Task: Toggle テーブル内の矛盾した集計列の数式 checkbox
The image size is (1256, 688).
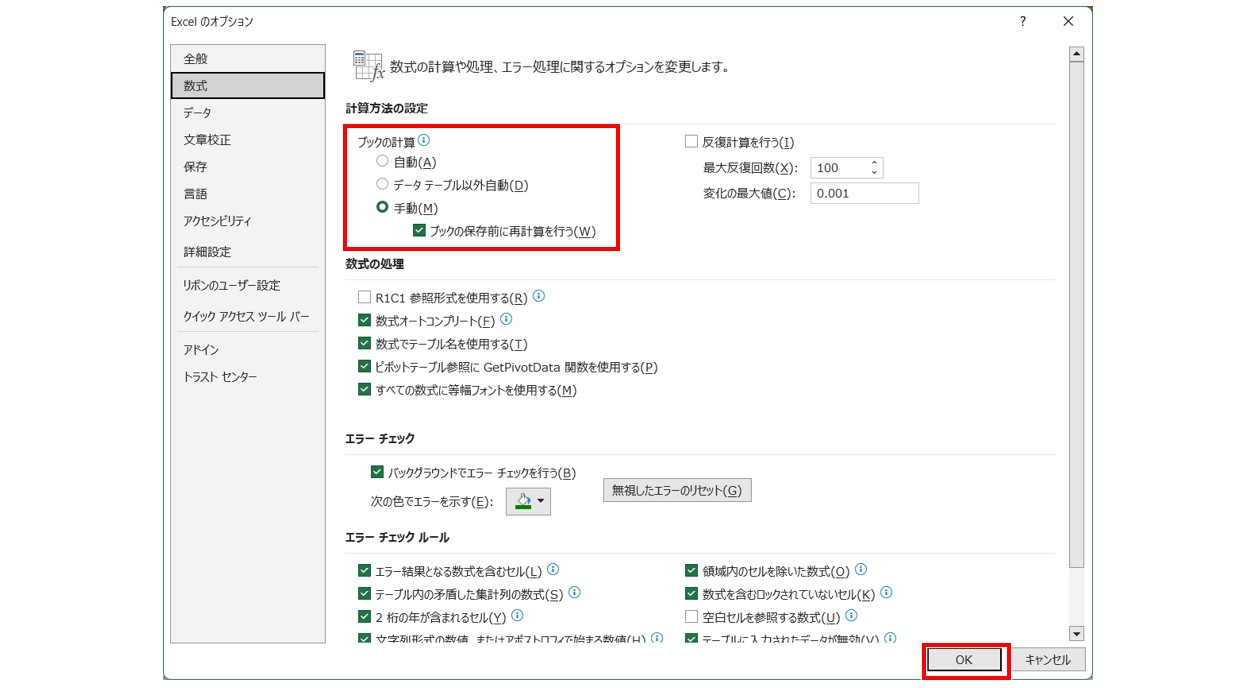Action: click(x=364, y=594)
